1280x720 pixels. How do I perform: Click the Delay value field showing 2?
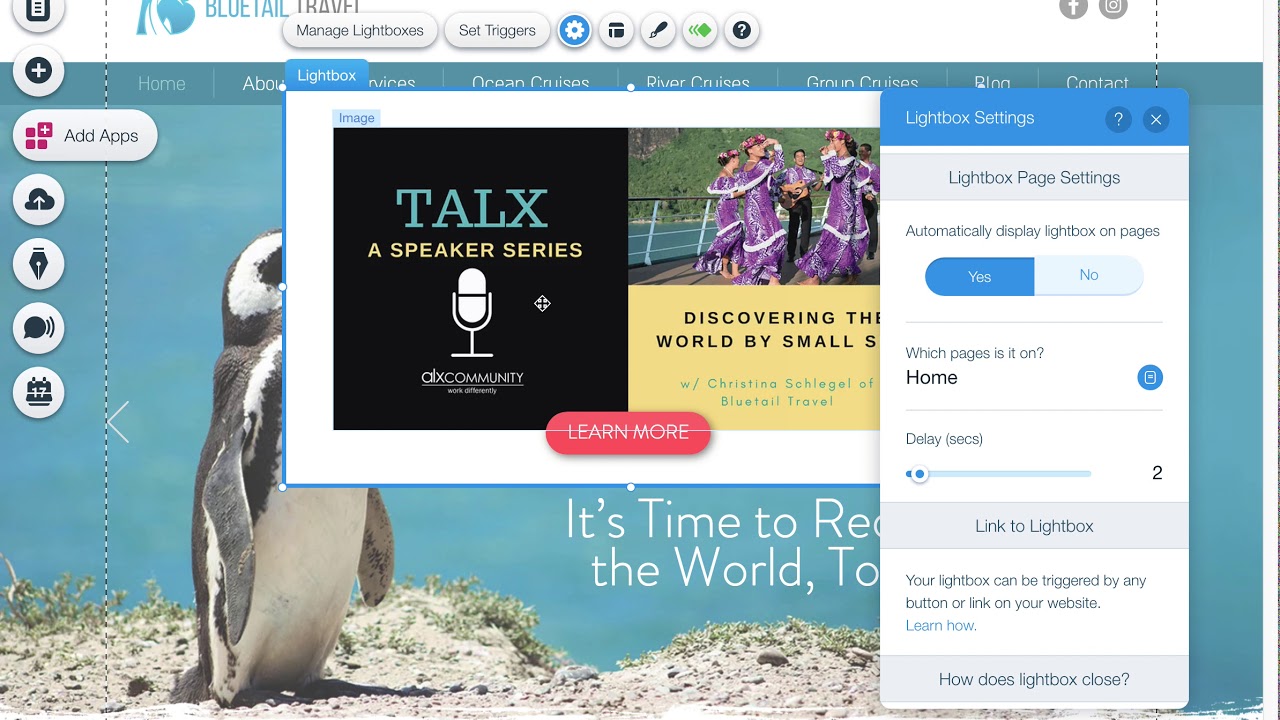tap(1157, 473)
